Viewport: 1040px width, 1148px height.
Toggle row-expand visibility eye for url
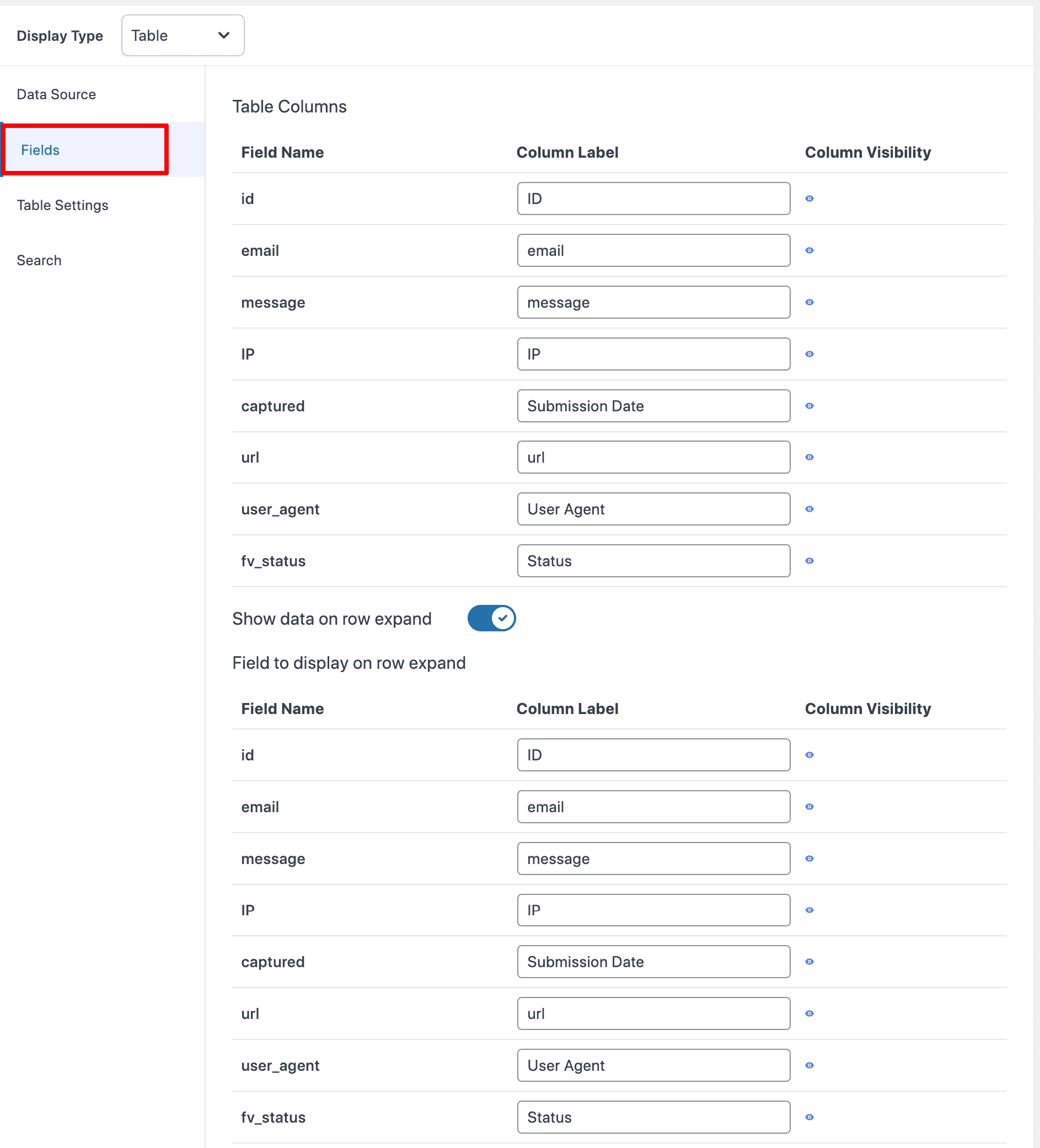pyautogui.click(x=810, y=1013)
